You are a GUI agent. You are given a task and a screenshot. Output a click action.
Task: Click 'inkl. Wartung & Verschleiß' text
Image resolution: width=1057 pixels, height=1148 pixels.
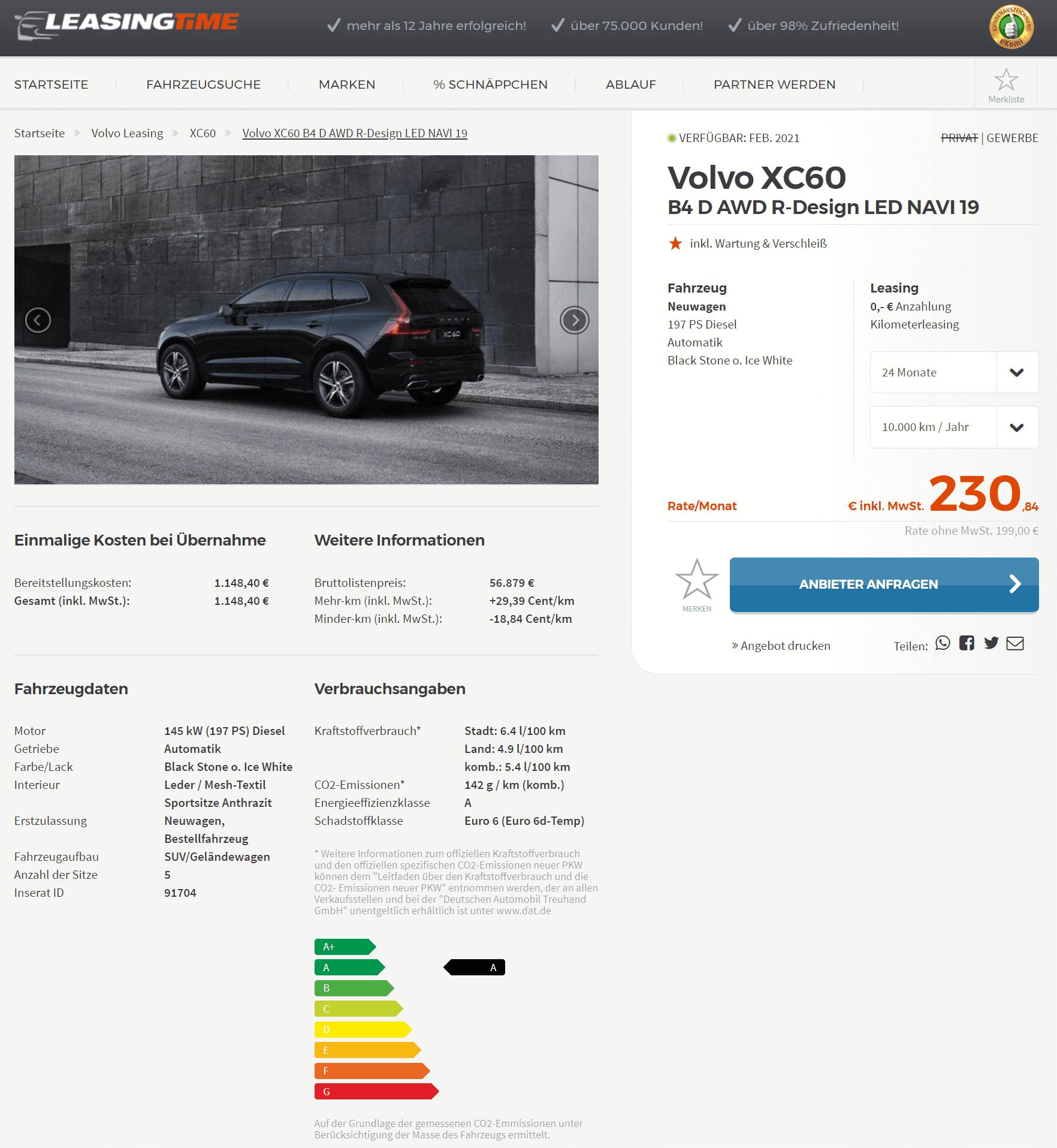pyautogui.click(x=758, y=243)
